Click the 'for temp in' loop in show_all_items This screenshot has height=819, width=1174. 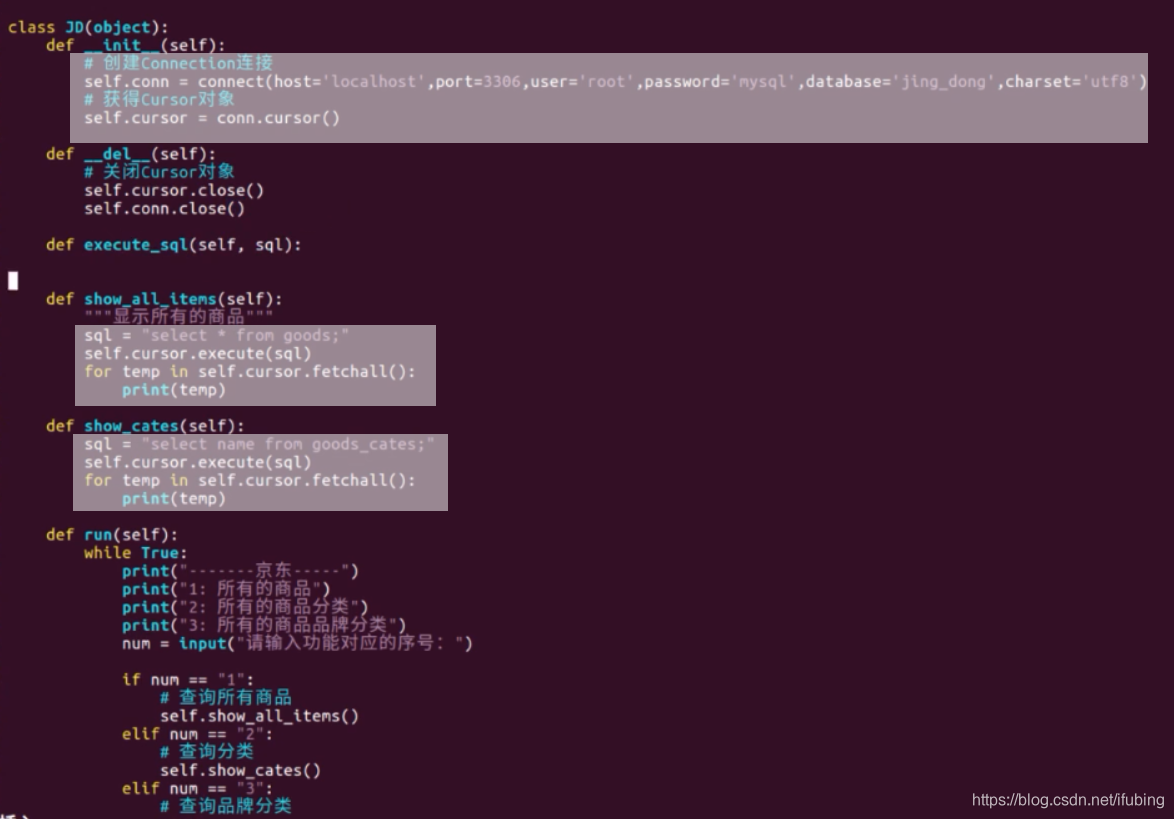pos(249,372)
